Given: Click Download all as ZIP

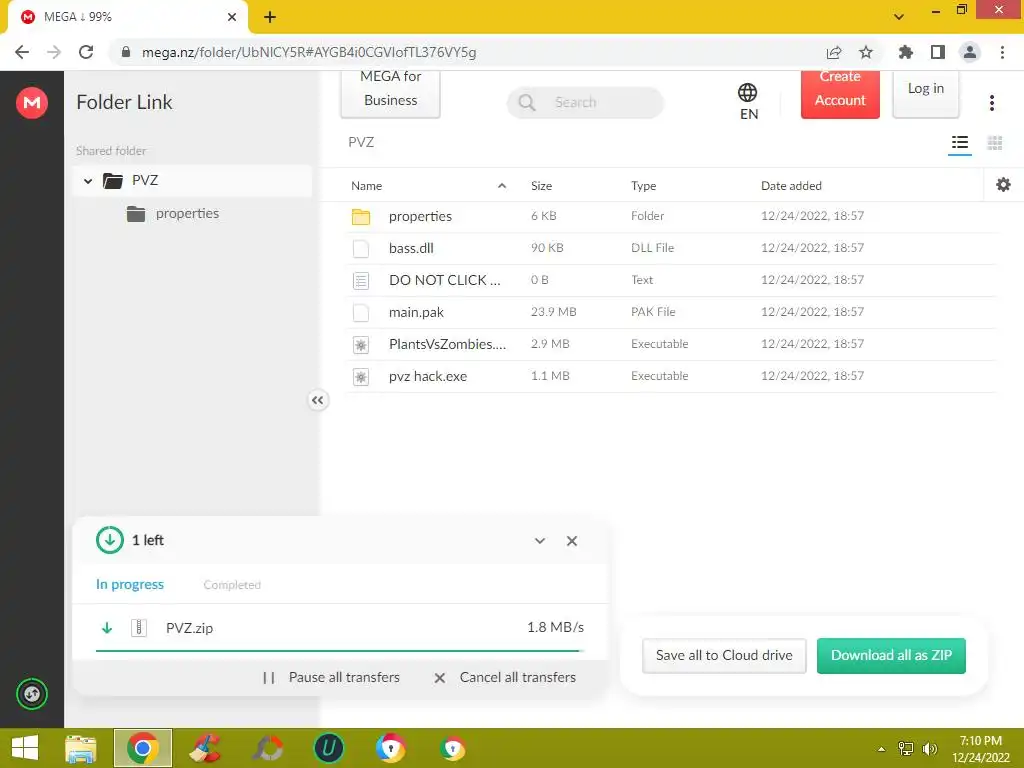Looking at the screenshot, I should (891, 656).
